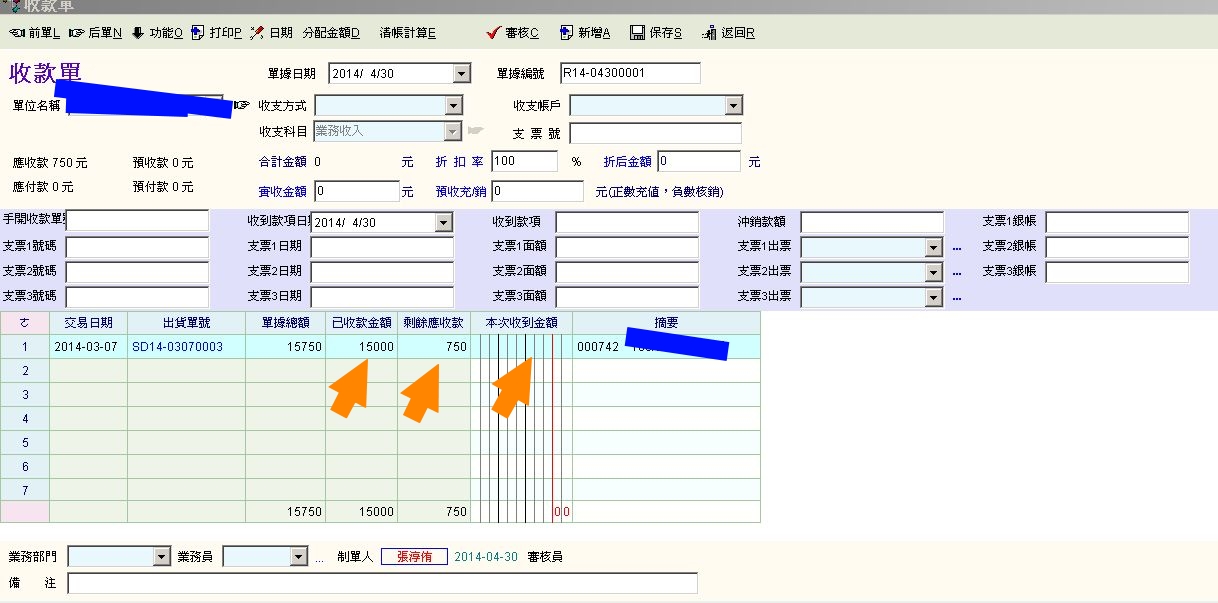Click the 后單 next record icon
This screenshot has width=1218, height=603.
tap(77, 33)
